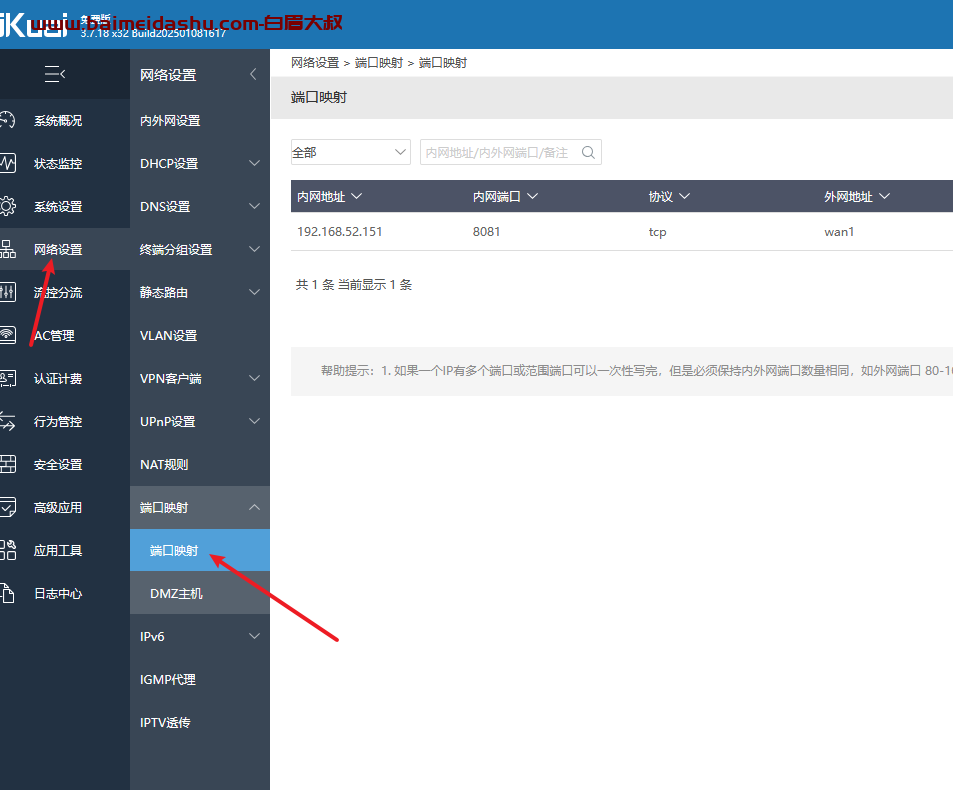Screen dimensions: 953x790
Task: Click the 行为管控 arrows icon
Action: click(x=7, y=421)
